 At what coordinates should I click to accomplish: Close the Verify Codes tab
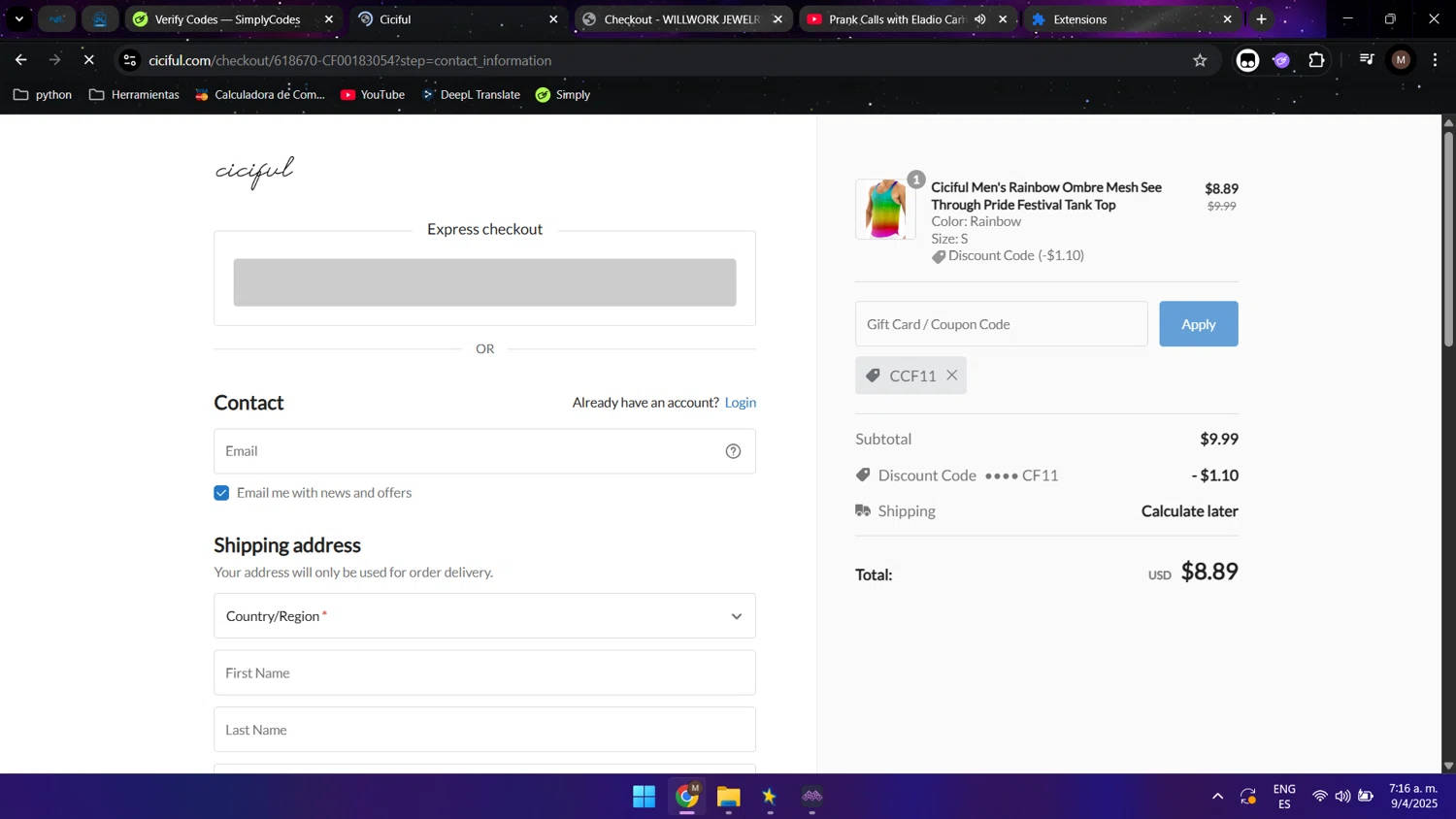pyautogui.click(x=328, y=19)
